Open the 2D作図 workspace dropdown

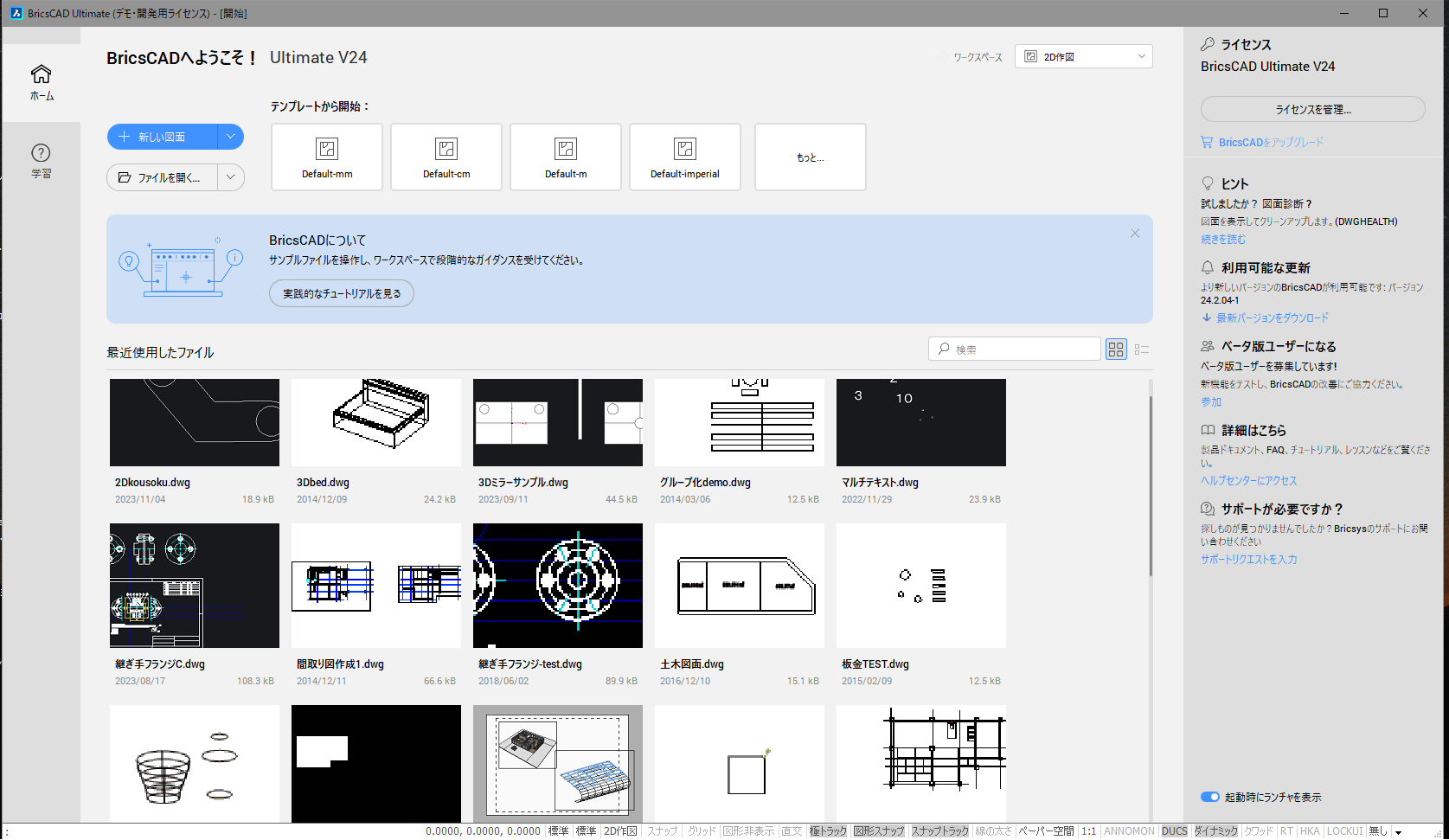click(x=1084, y=57)
